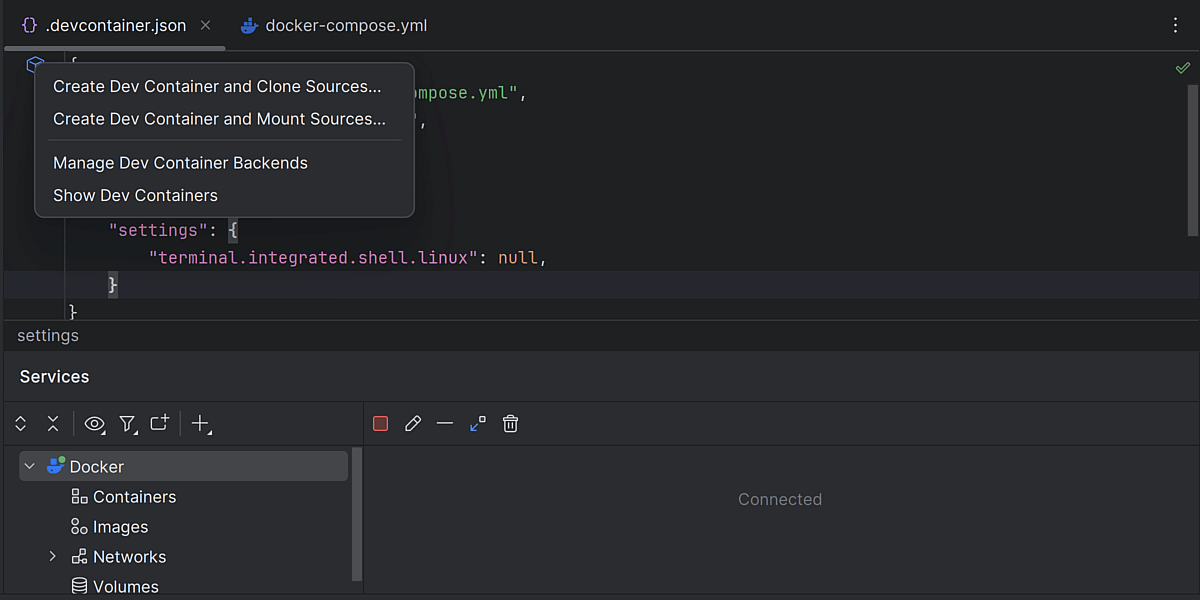Click the pencil Edit Configuration icon
This screenshot has width=1200, height=600.
pyautogui.click(x=413, y=424)
